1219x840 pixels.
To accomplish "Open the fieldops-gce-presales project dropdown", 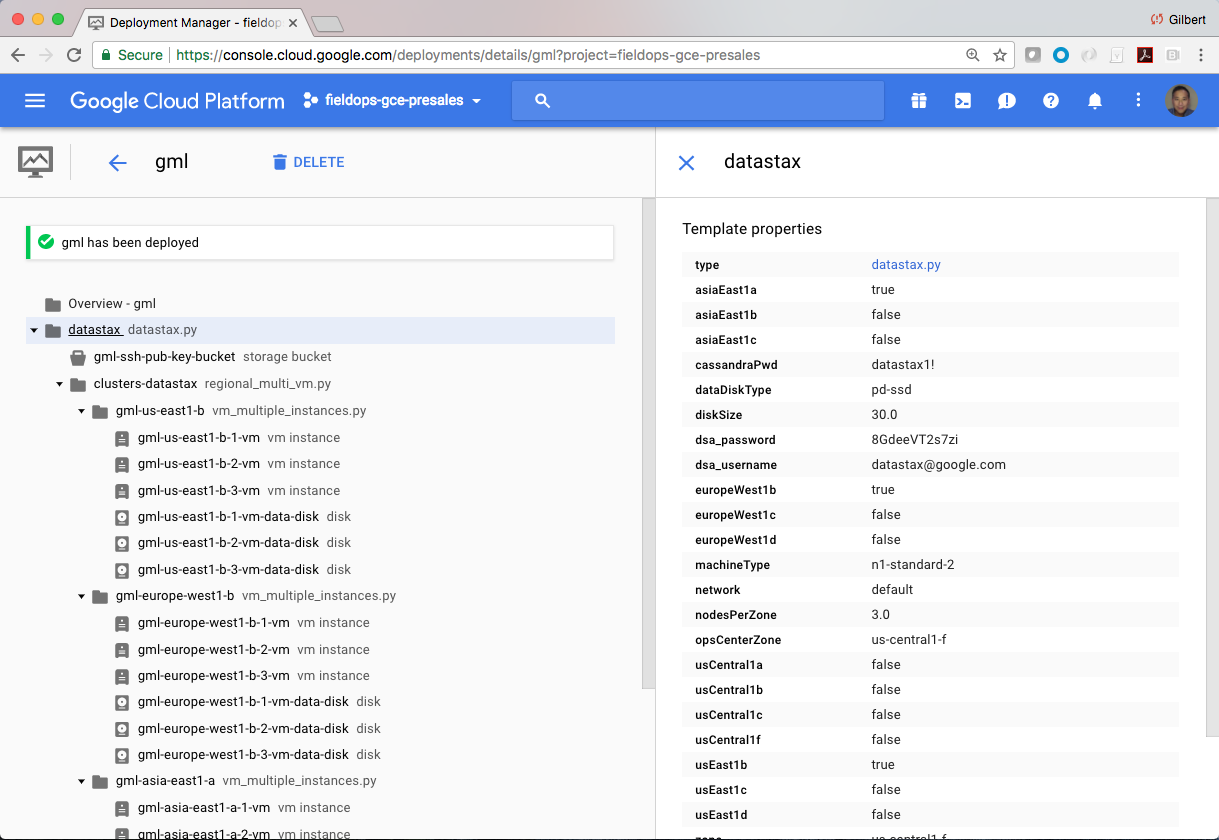I will [x=392, y=100].
